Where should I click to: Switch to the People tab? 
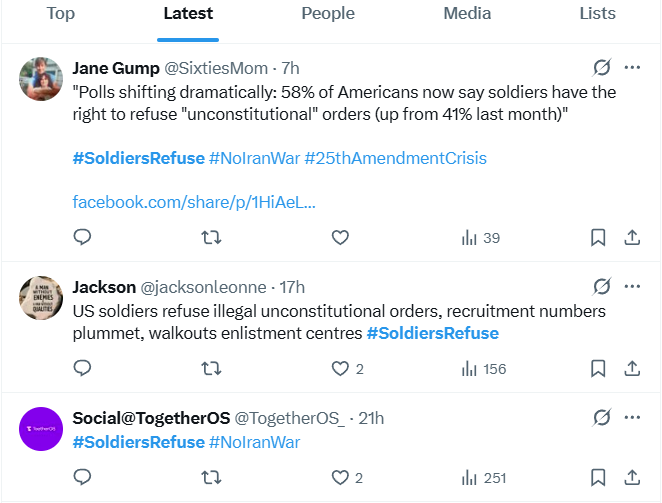tap(328, 14)
